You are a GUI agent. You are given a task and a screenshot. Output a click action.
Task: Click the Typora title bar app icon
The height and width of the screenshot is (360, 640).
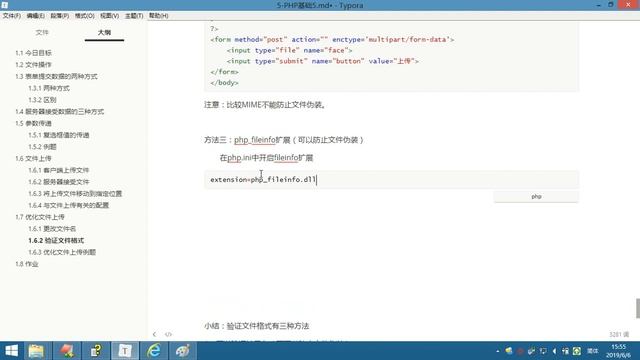4,5
